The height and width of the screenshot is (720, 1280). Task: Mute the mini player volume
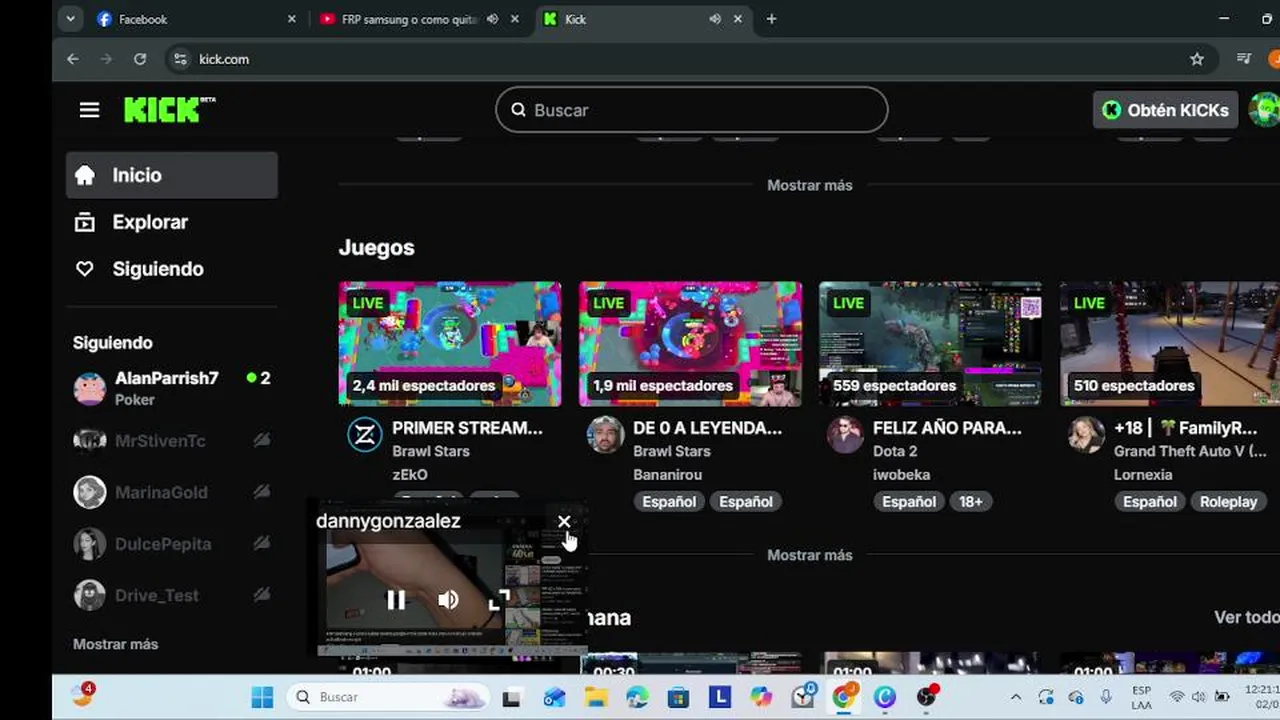[x=447, y=600]
